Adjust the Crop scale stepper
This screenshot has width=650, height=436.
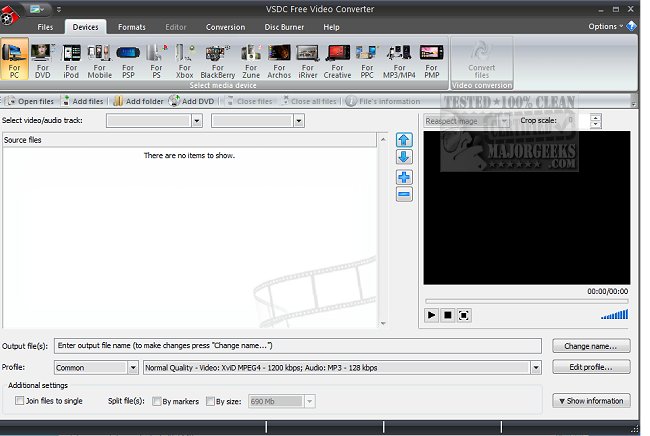click(x=596, y=121)
